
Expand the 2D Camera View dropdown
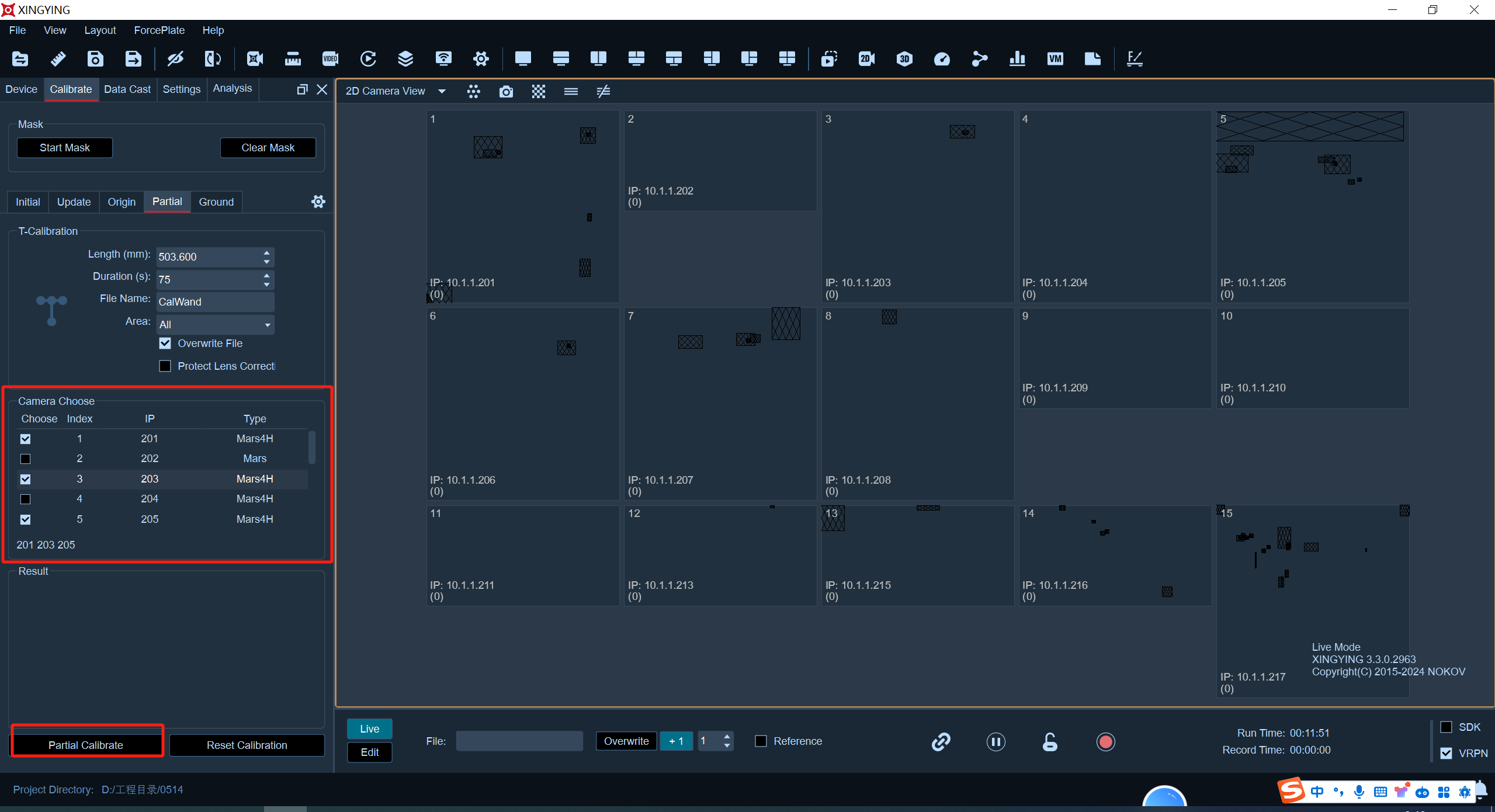click(x=442, y=91)
